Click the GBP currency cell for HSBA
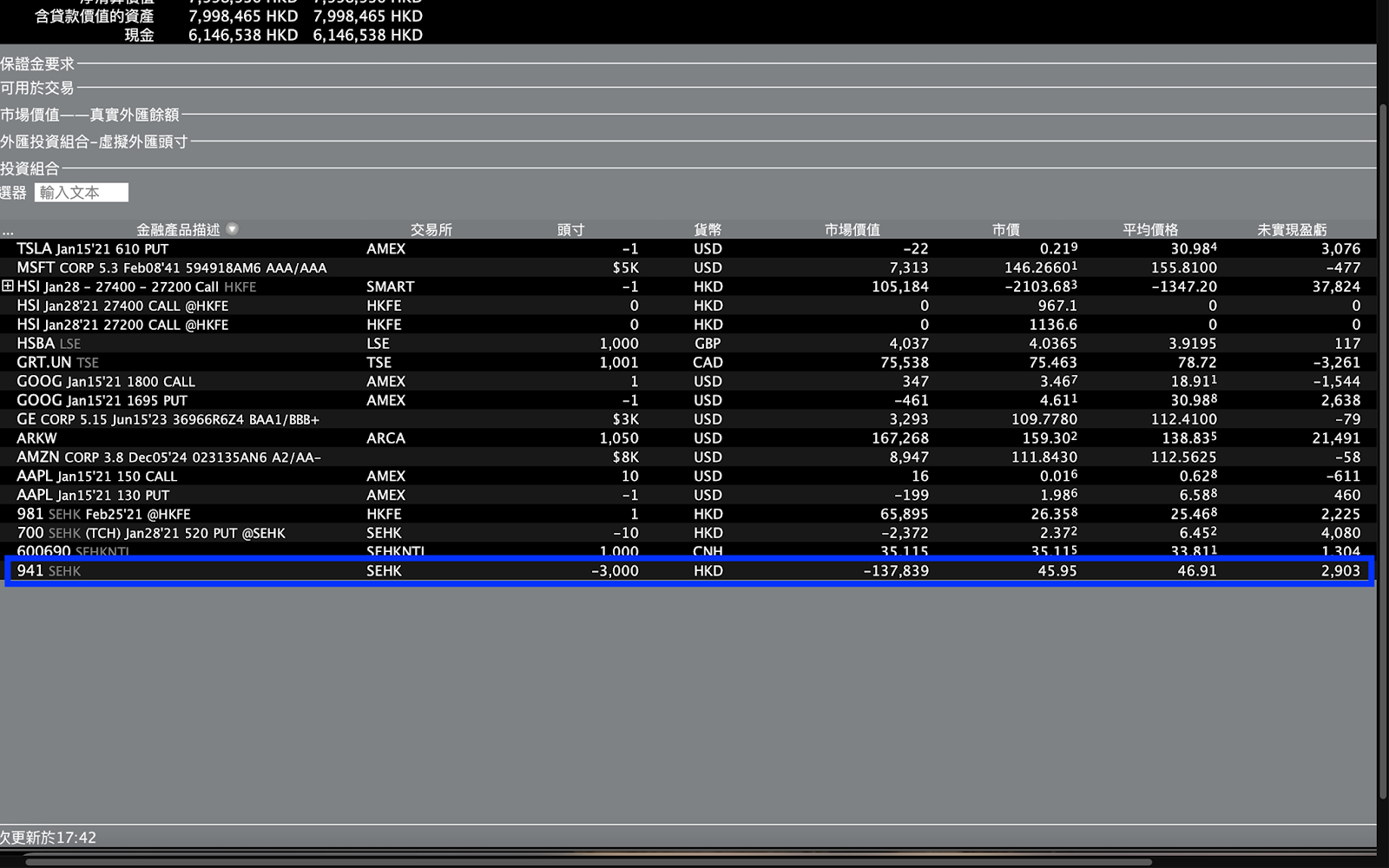Screen dimensions: 1389x868 [708, 344]
